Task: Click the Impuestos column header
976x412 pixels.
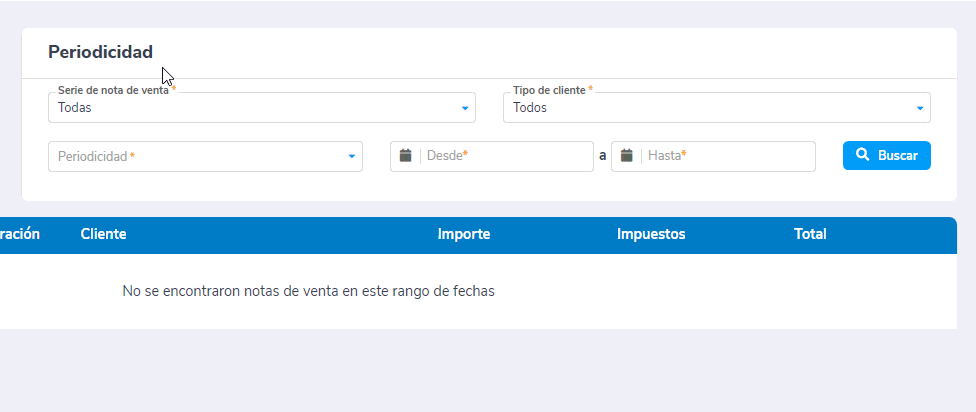Action: [x=651, y=234]
